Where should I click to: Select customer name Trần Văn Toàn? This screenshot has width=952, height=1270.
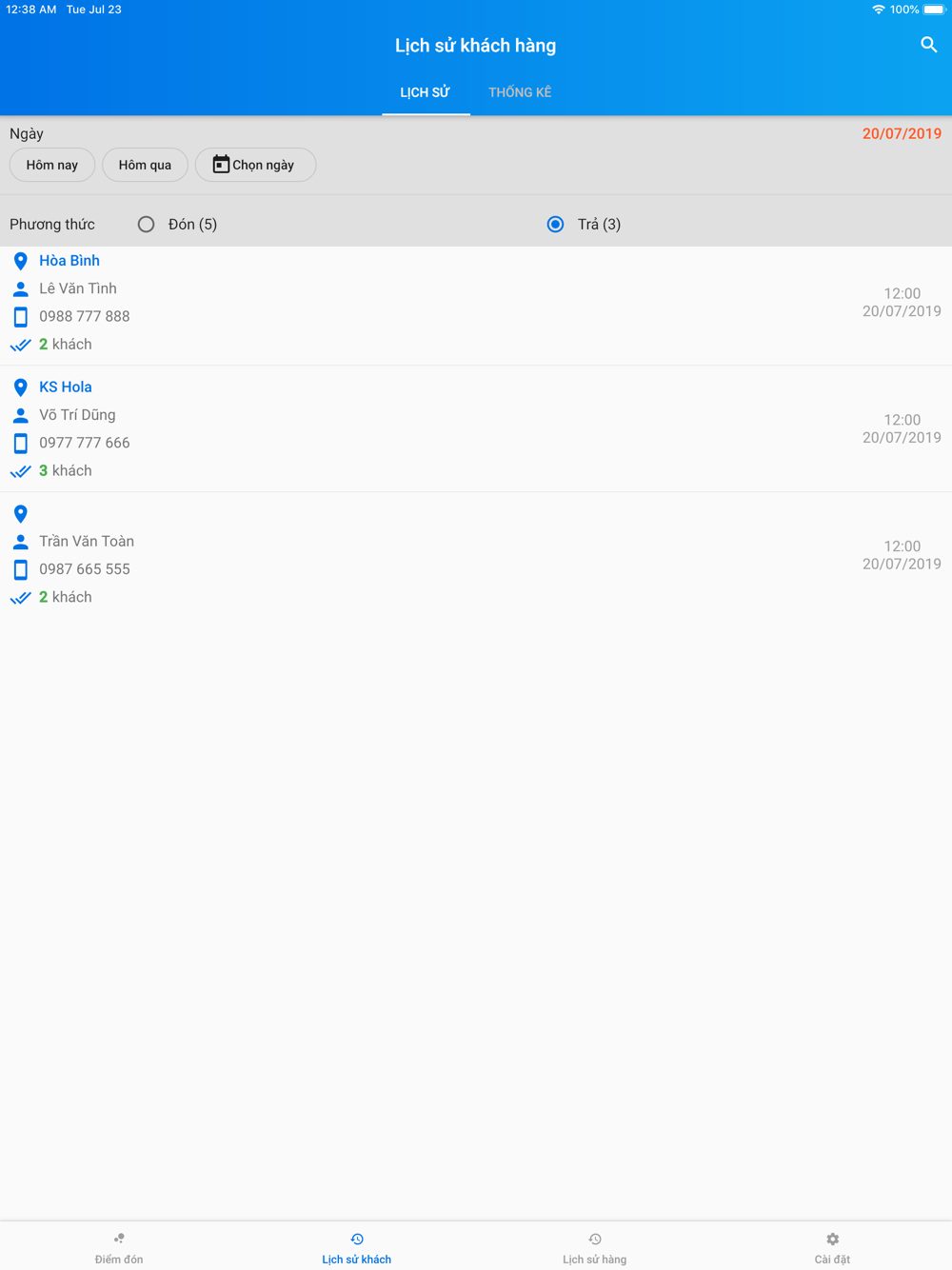pyautogui.click(x=87, y=541)
